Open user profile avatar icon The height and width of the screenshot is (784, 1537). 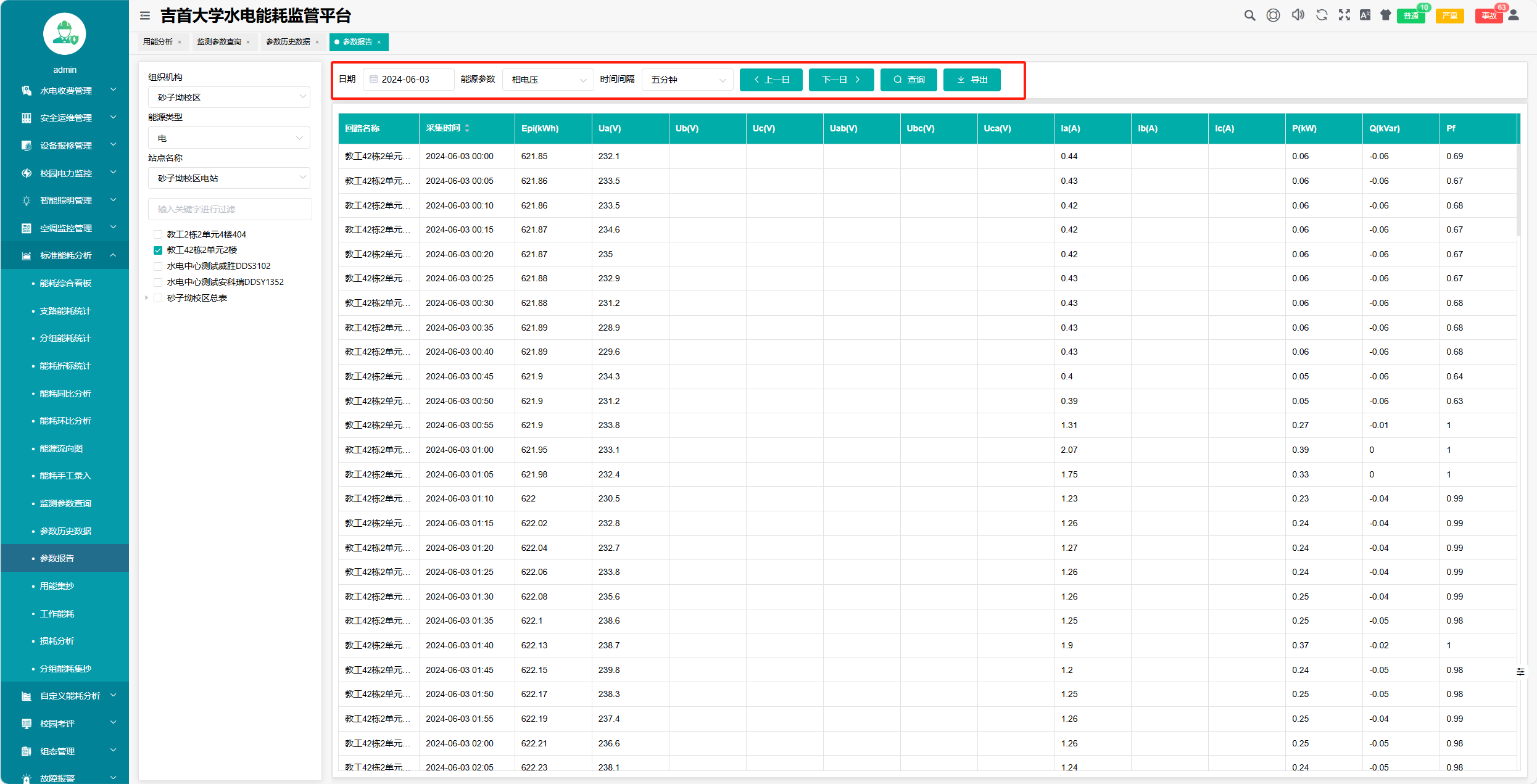[1514, 15]
